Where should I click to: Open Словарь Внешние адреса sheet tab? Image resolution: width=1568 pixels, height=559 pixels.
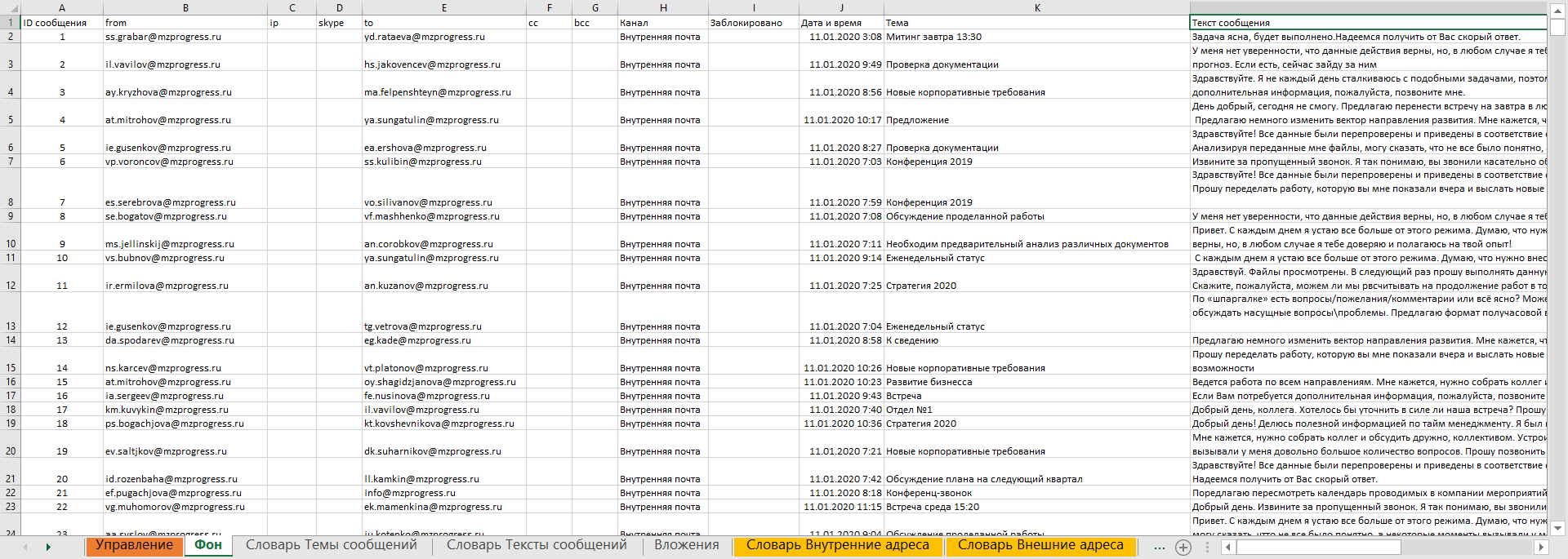click(1040, 546)
